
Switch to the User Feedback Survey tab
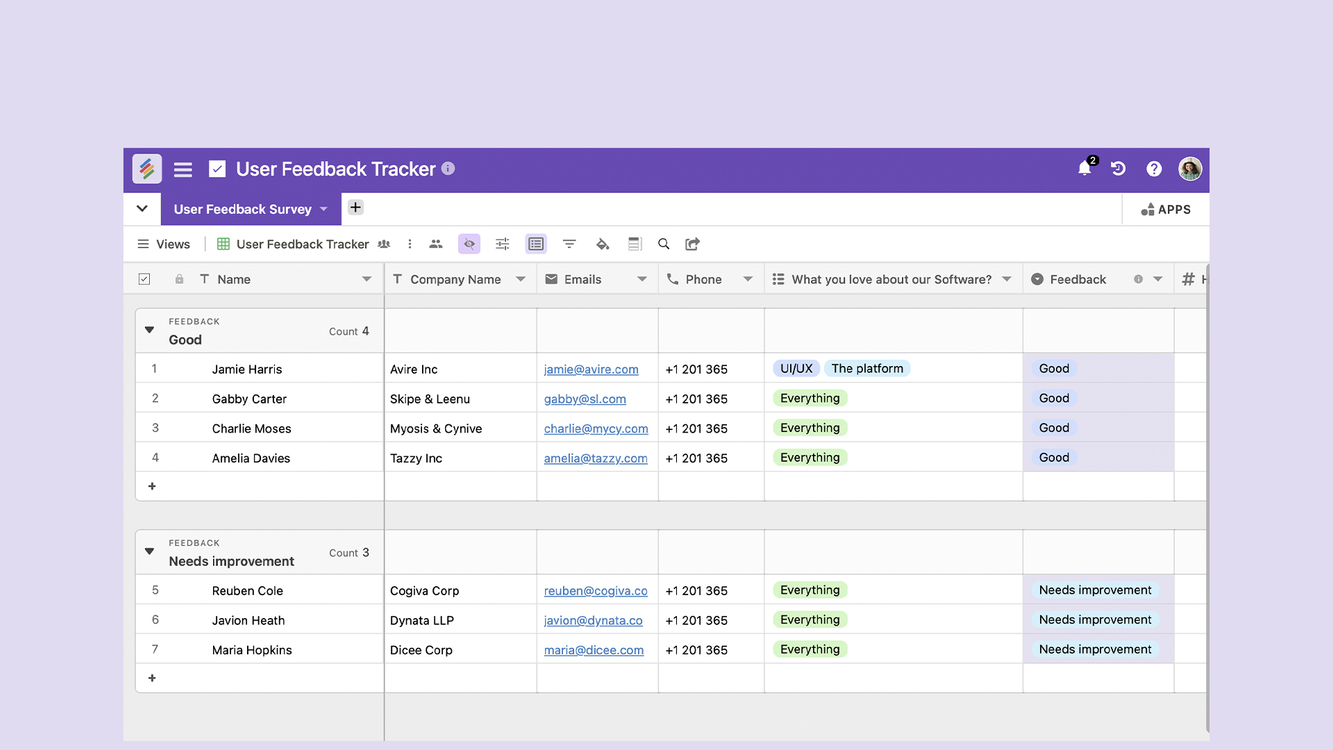pos(243,209)
